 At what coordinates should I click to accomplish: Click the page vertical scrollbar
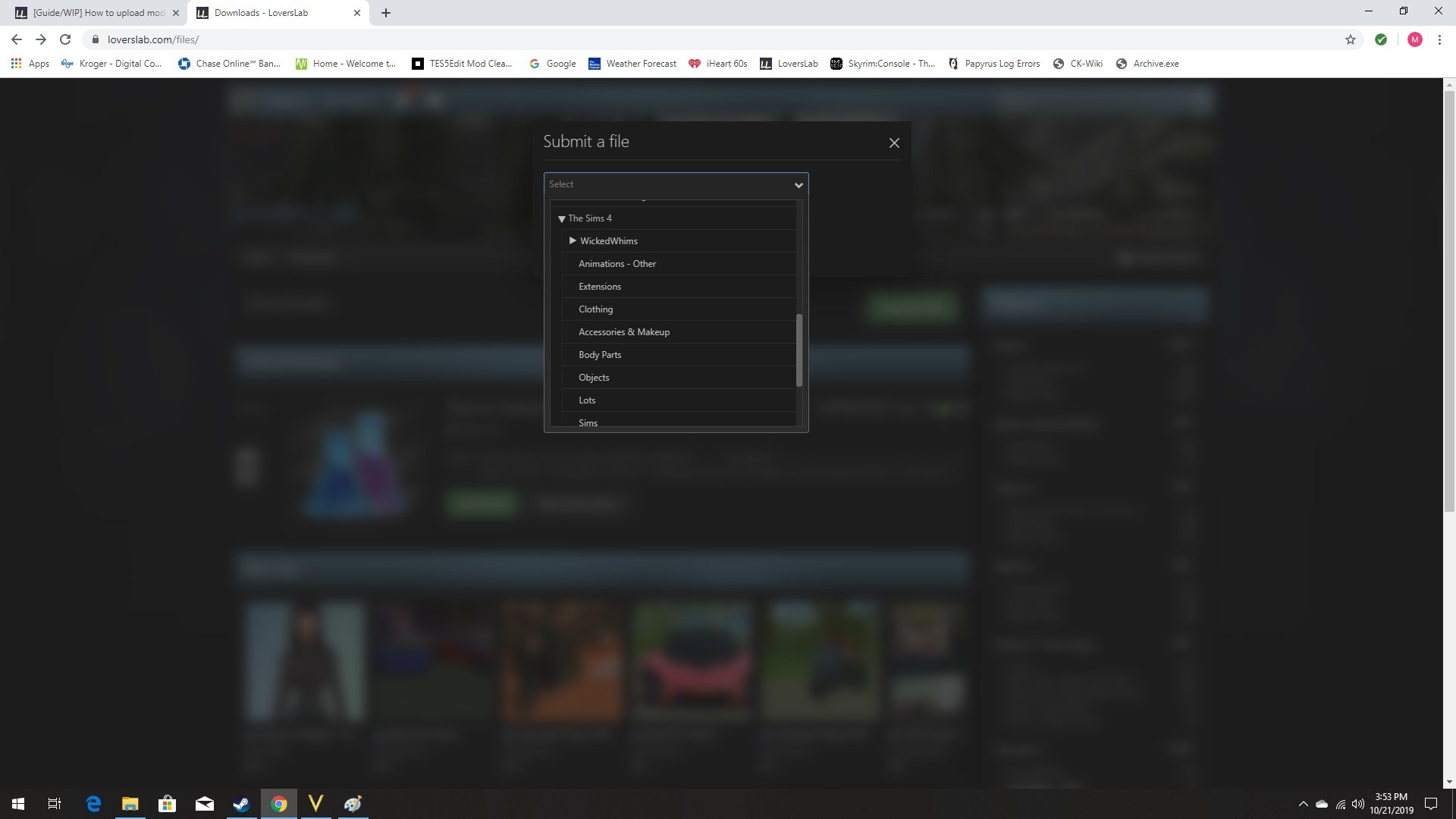(1449, 303)
